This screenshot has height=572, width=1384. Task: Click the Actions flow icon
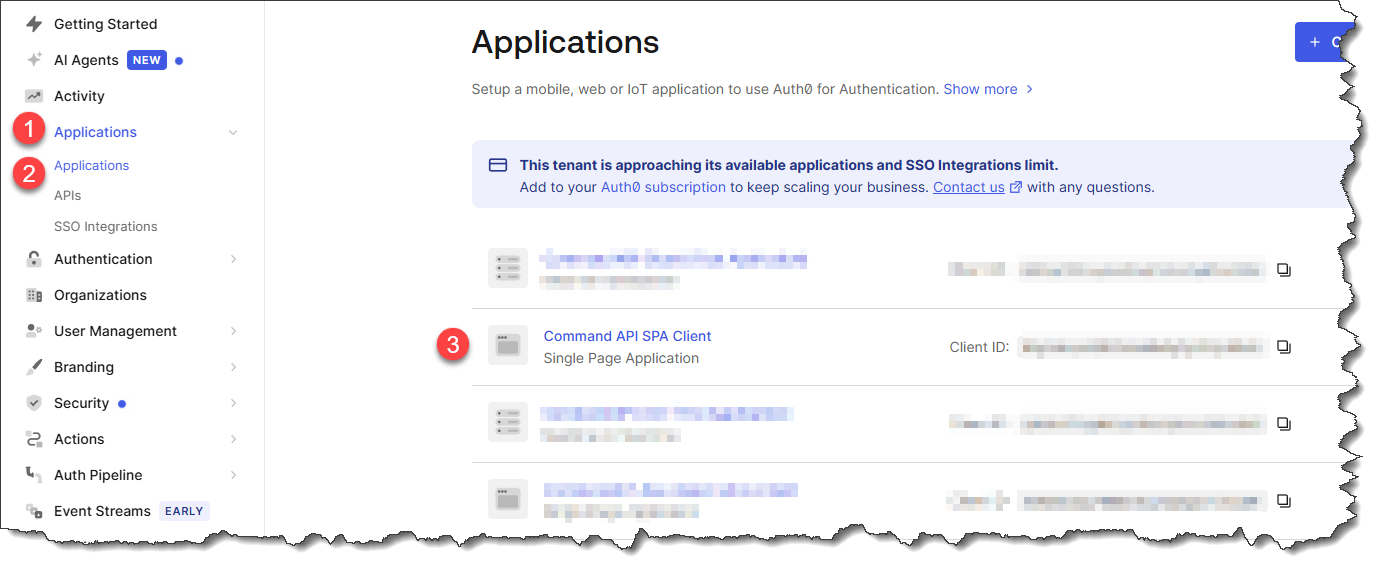[34, 439]
